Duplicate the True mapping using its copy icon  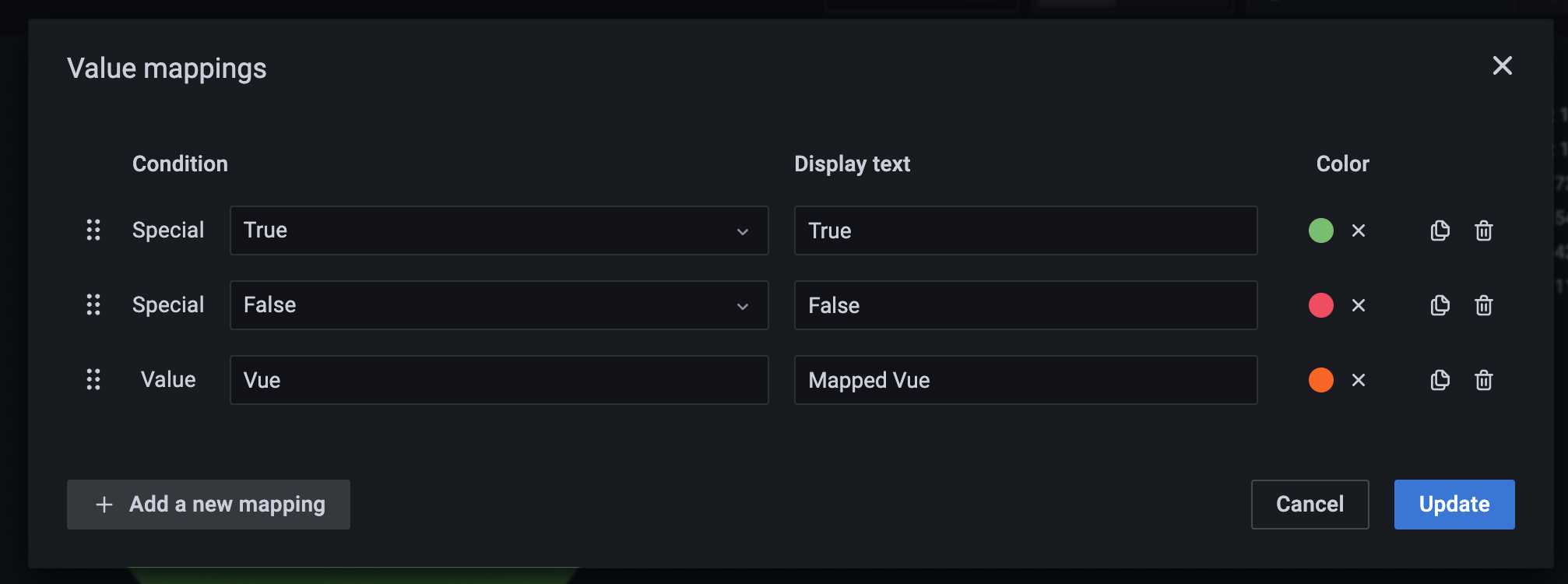[x=1440, y=230]
